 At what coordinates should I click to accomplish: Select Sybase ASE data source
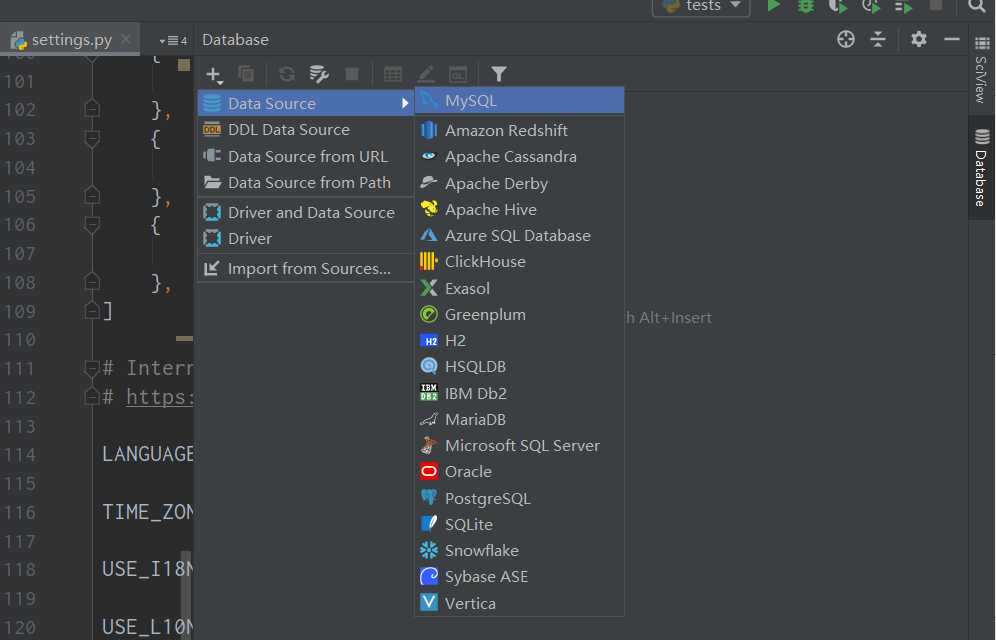pyautogui.click(x=520, y=577)
